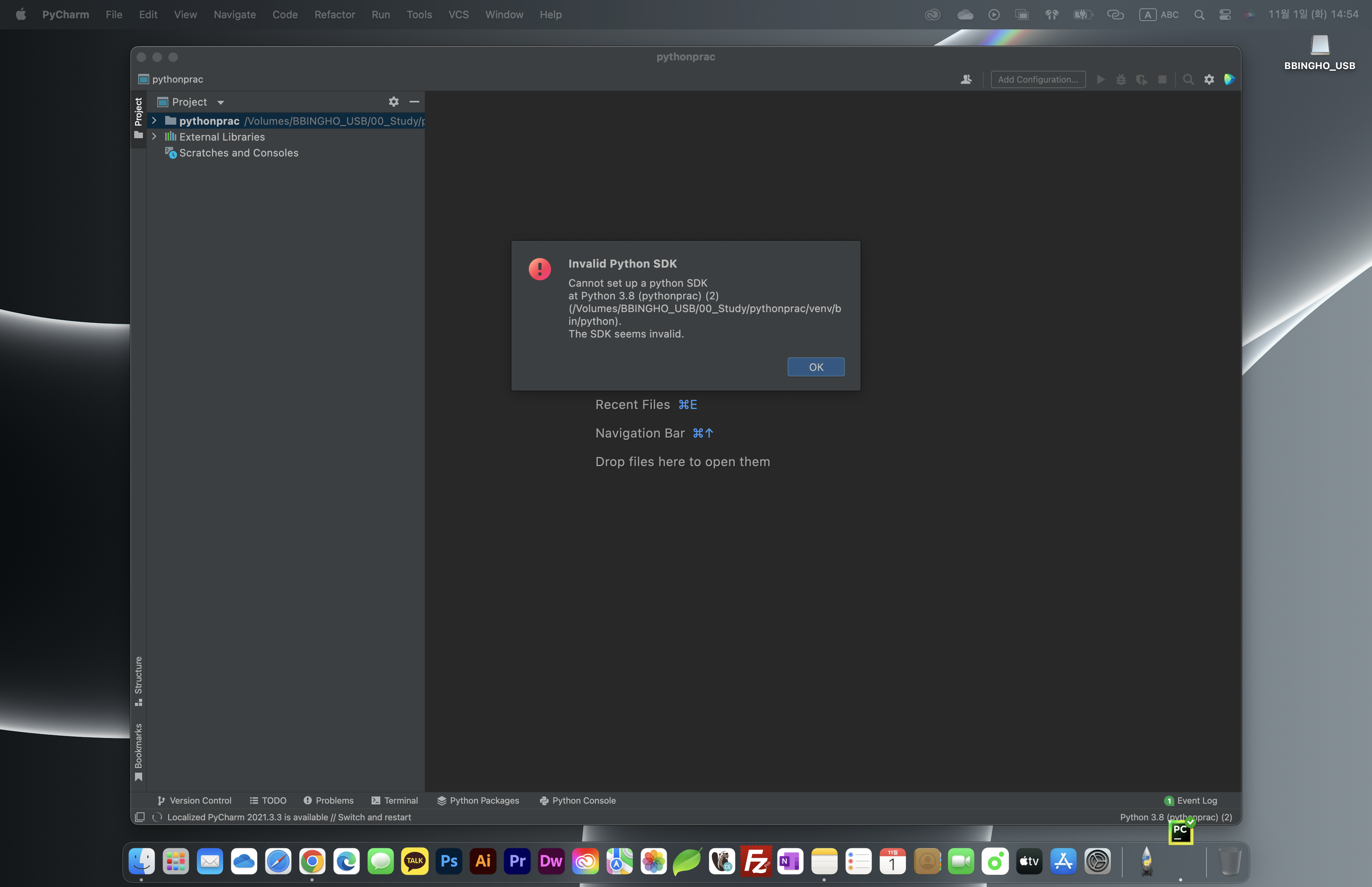Open the Event Log

tap(1191, 800)
